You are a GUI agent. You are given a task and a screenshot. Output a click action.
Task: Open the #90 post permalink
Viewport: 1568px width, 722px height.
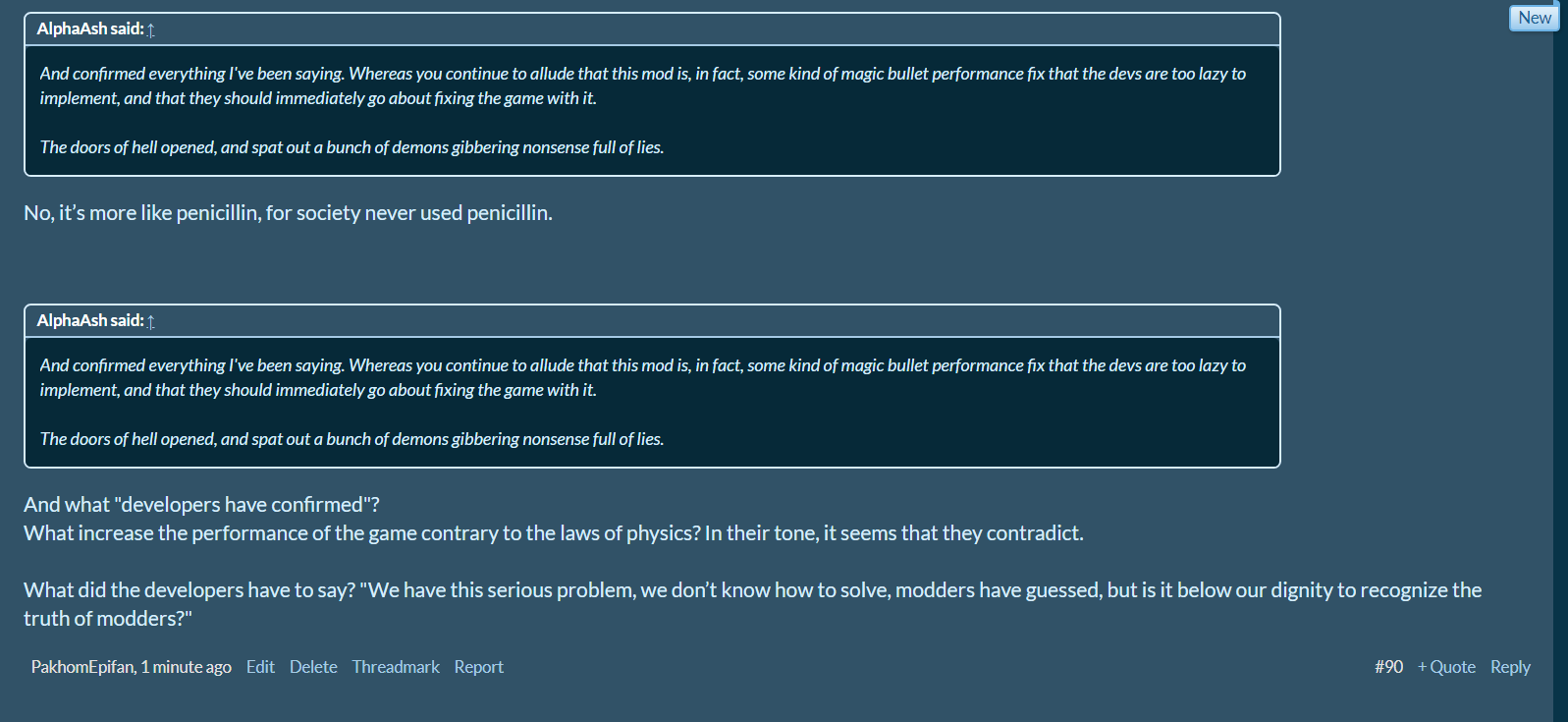point(1388,667)
